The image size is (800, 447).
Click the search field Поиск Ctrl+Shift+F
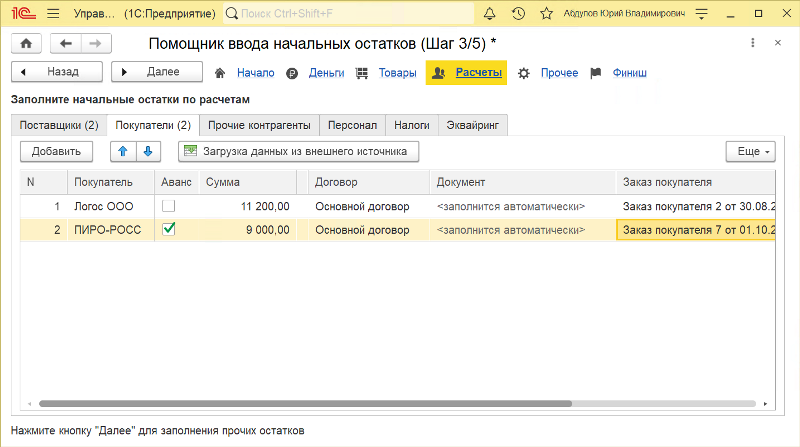point(349,14)
